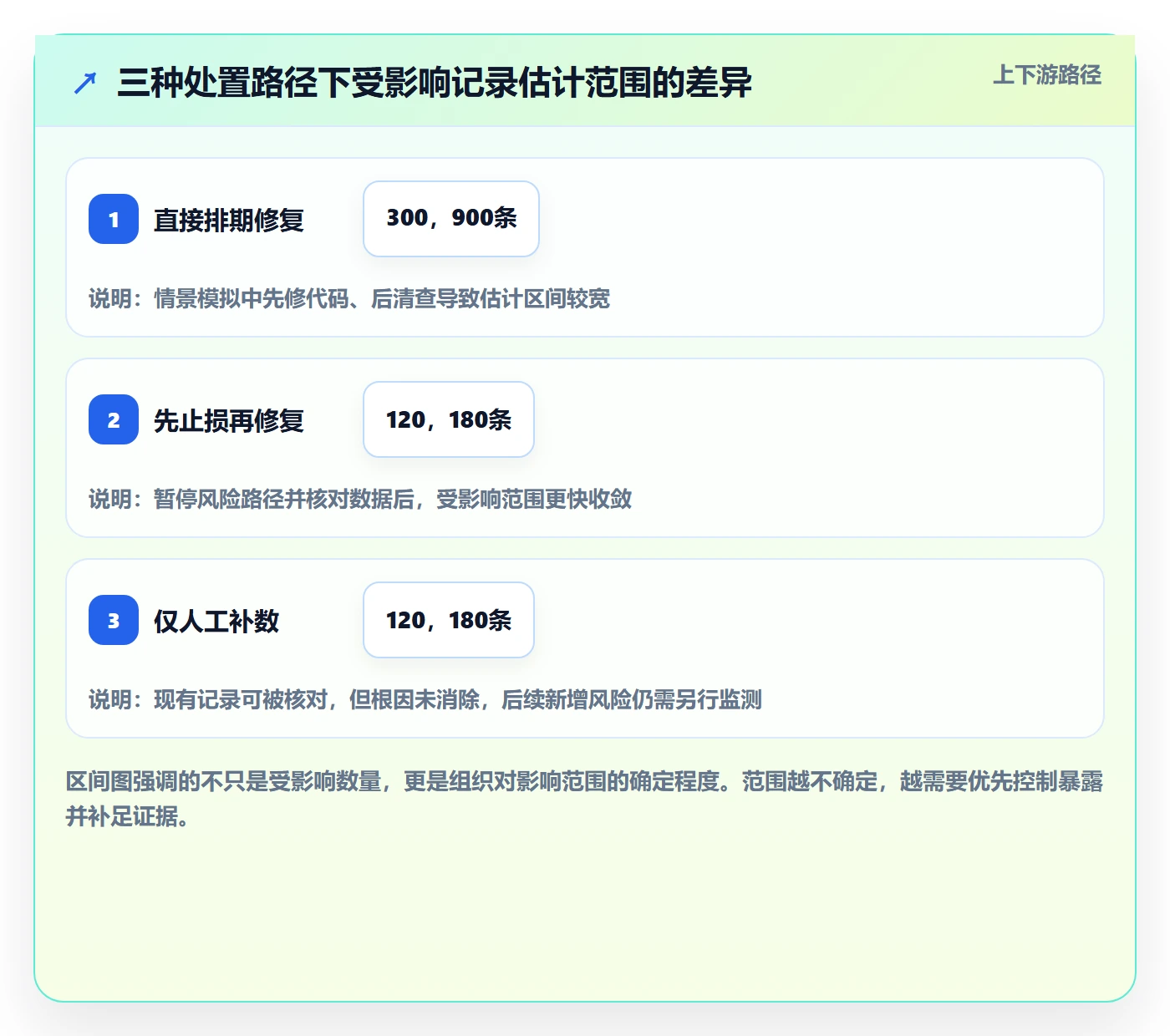1170x1036 pixels.
Task: Click the title 三种处置路径下受影响记录估计范围的差异
Action: 435,83
